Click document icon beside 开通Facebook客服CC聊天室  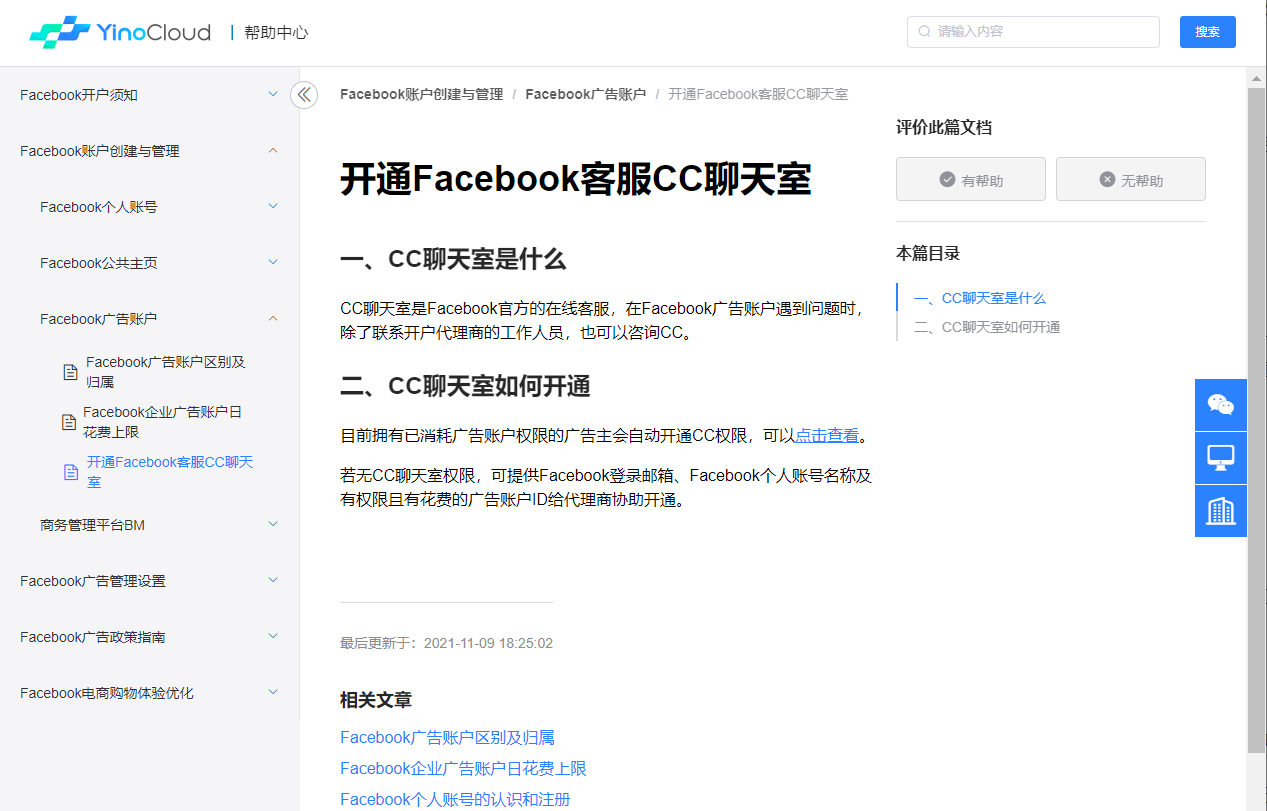pyautogui.click(x=70, y=472)
